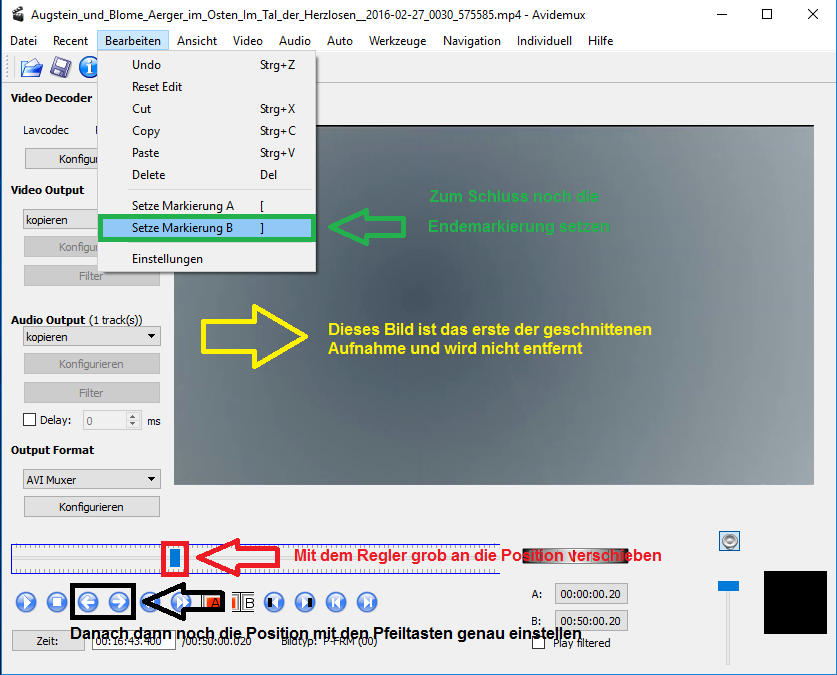Click the Zeit button
The height and width of the screenshot is (675, 837).
tap(47, 640)
